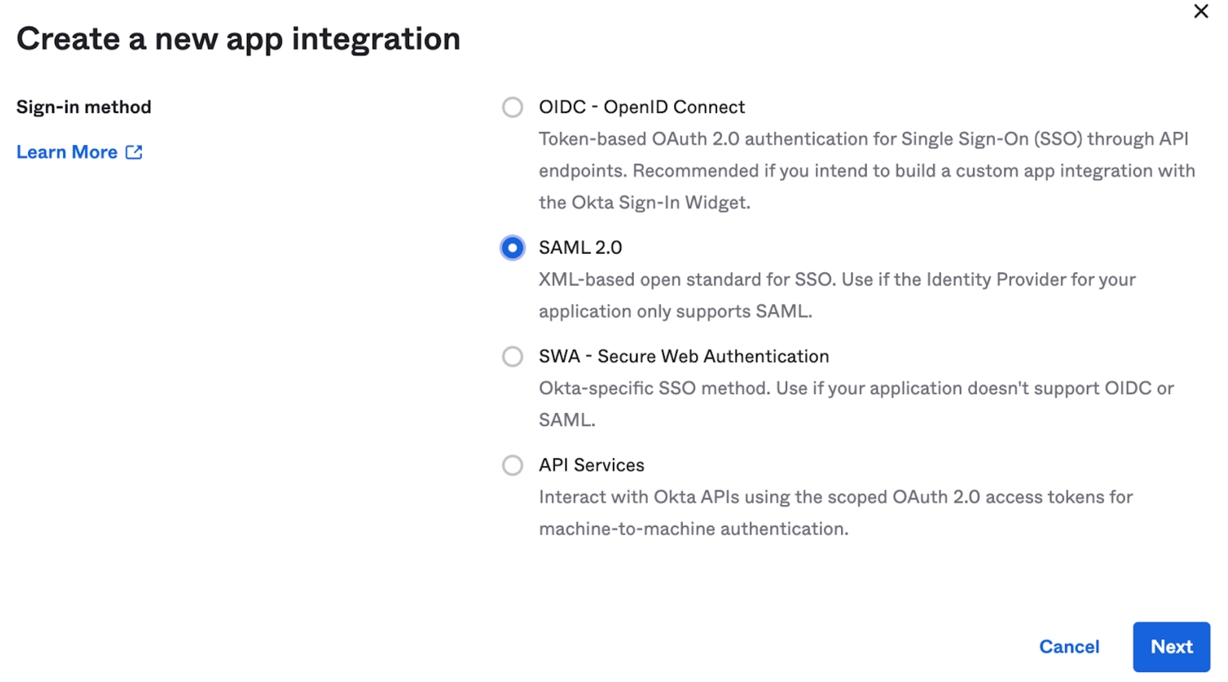Click the external link icon beside Learn More
The width and height of the screenshot is (1228, 682).
[x=134, y=152]
